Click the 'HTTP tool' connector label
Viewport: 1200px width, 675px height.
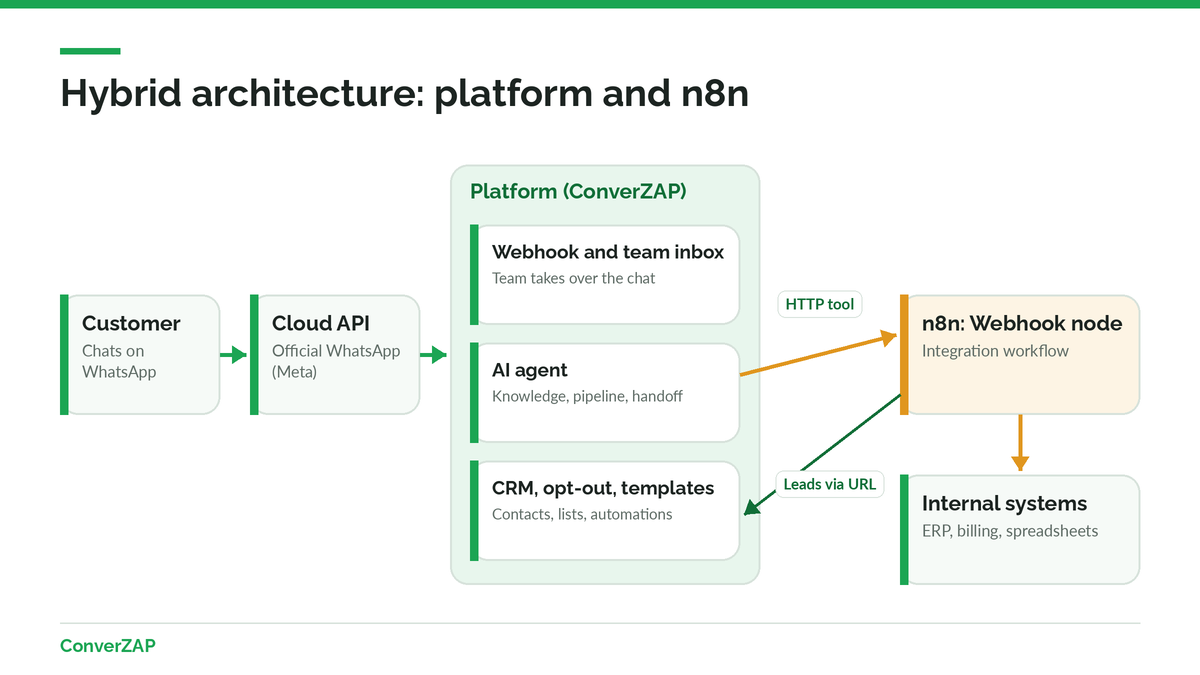(x=819, y=304)
